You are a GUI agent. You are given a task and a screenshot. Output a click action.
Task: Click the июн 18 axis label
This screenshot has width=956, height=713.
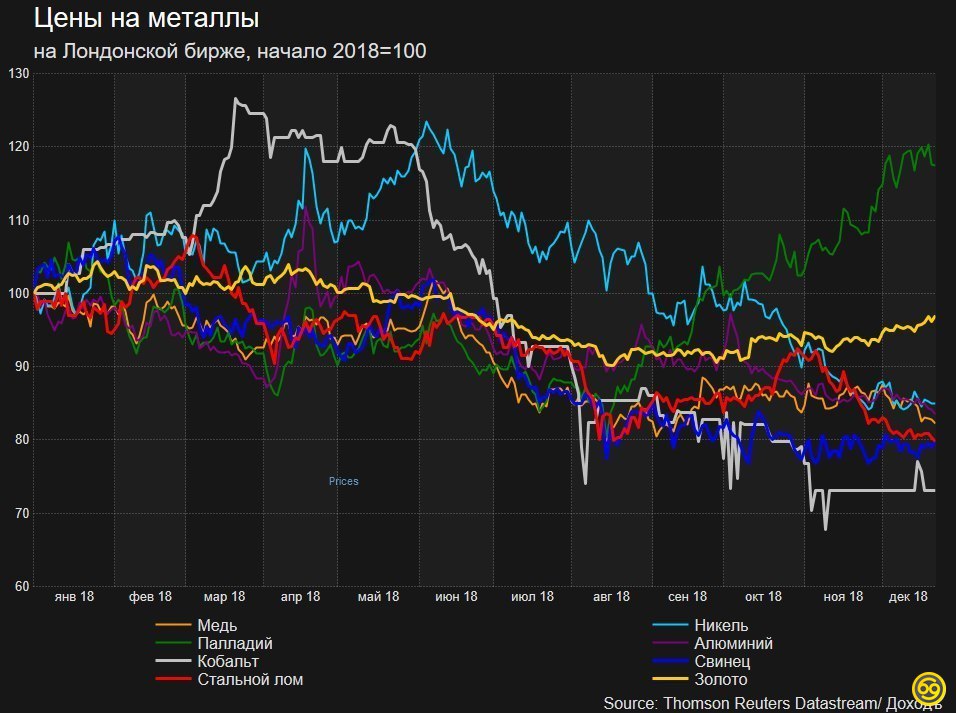pyautogui.click(x=456, y=597)
